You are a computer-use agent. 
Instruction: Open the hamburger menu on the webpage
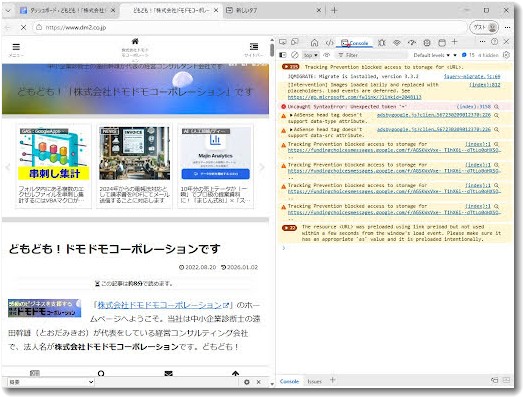[16, 47]
